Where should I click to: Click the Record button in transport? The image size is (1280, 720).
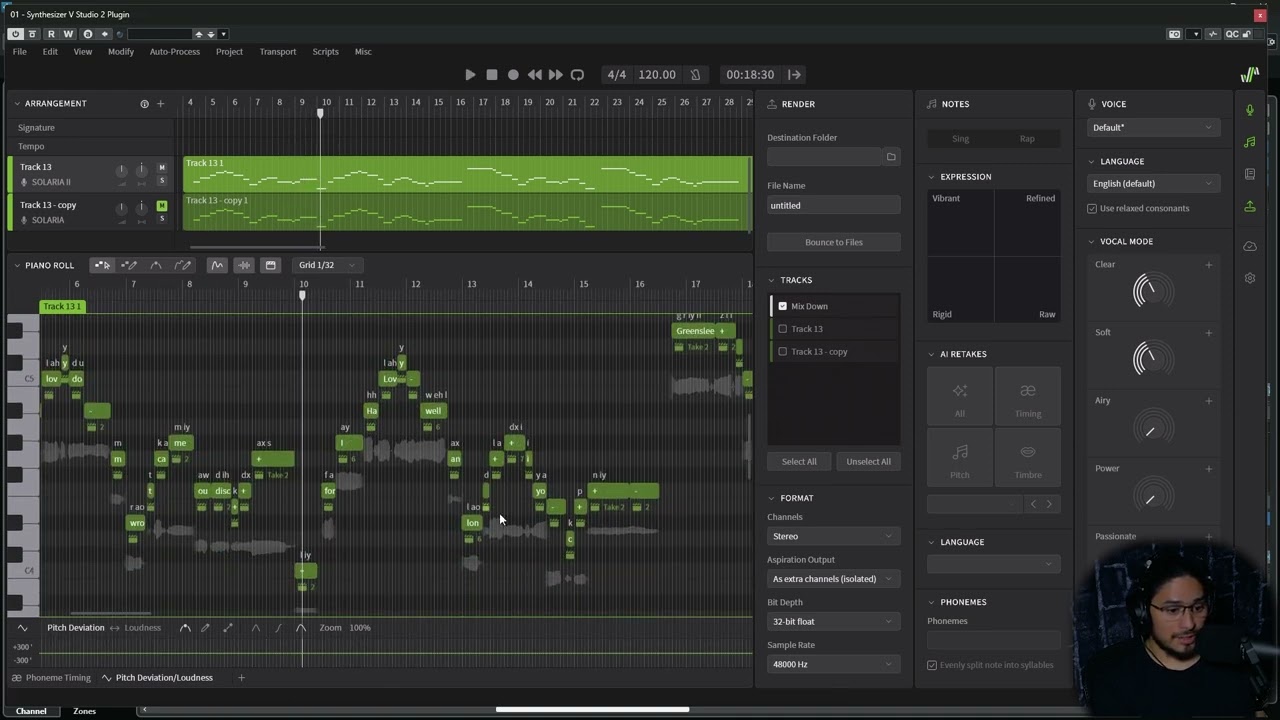click(x=513, y=75)
